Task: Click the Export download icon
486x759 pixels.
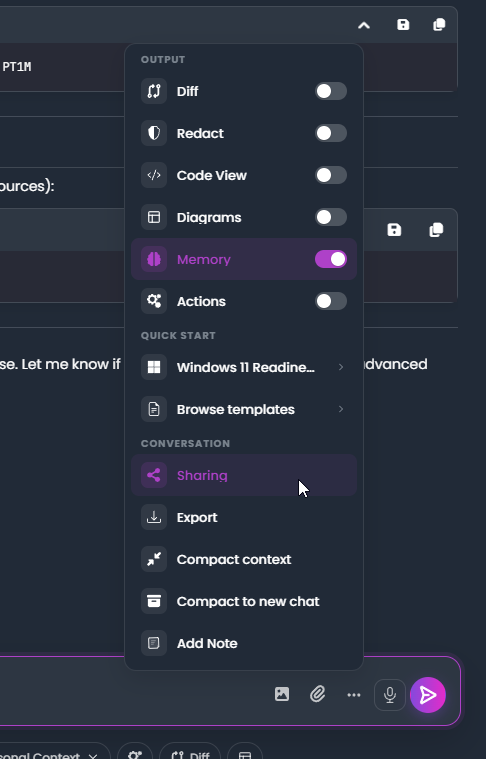Action: [154, 517]
